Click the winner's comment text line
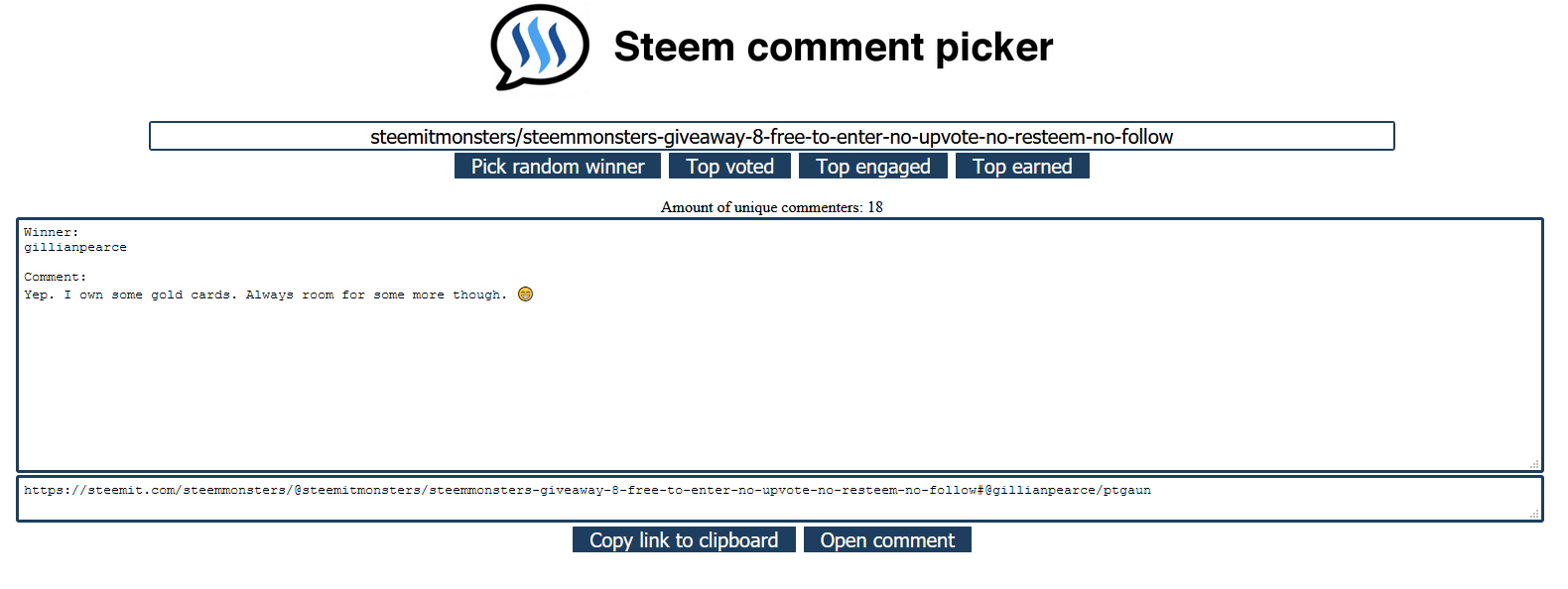This screenshot has height=589, width=1568. tap(265, 294)
